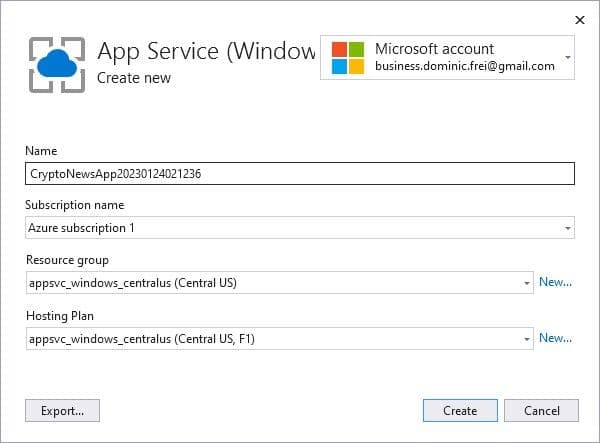
Task: Expand the Hosting Plan dropdown
Action: (526, 339)
